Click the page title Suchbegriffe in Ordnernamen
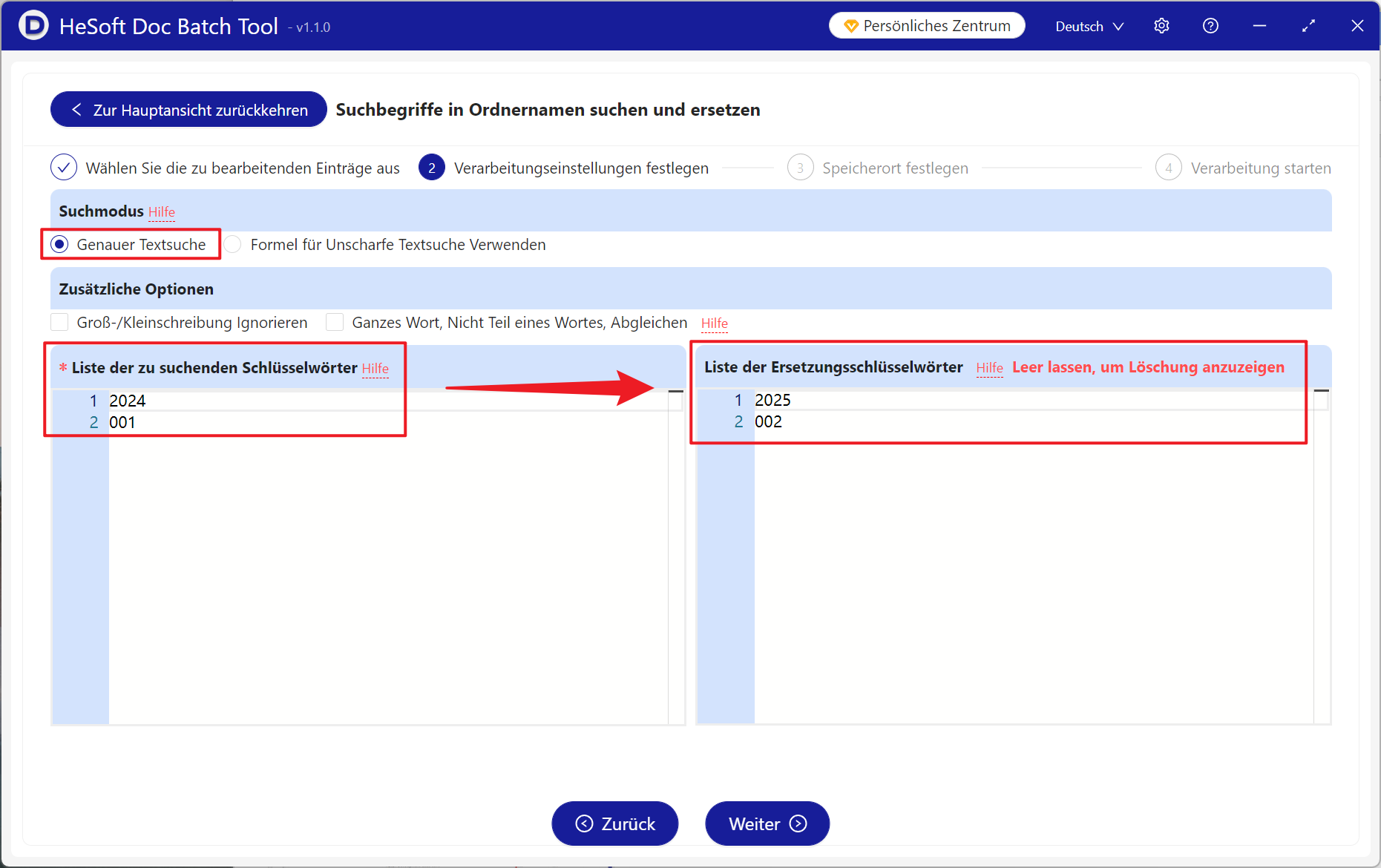 548,110
